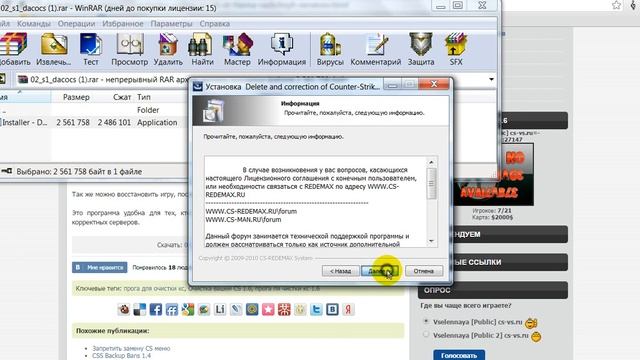The width and height of the screenshot is (640, 360).
Task: Click the ОПРОС sidebar header
Action: (493, 290)
